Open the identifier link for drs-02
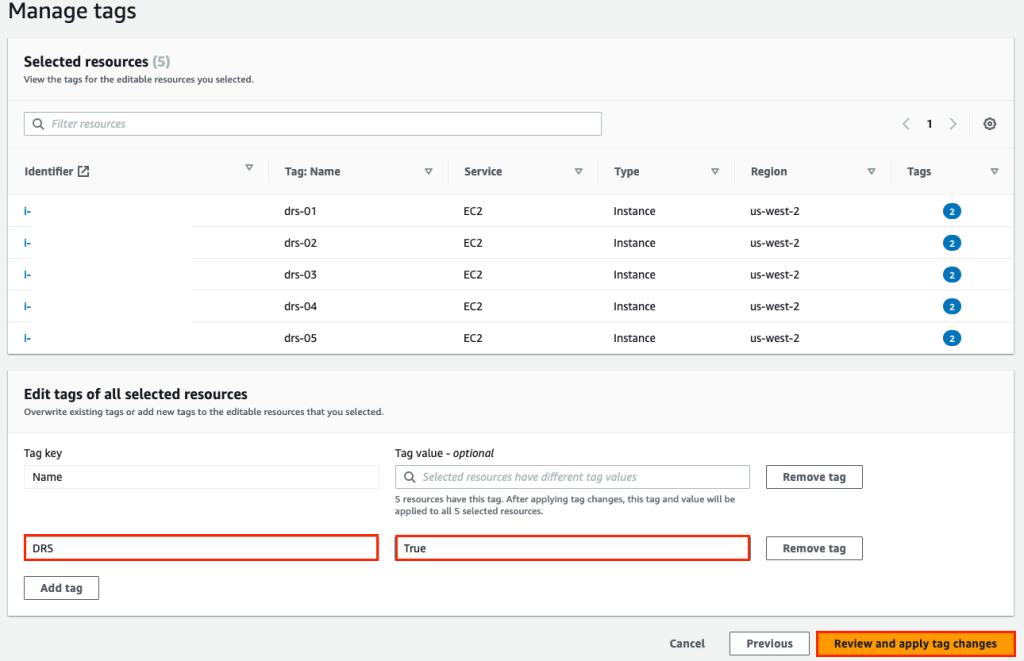1024x661 pixels. (27, 242)
